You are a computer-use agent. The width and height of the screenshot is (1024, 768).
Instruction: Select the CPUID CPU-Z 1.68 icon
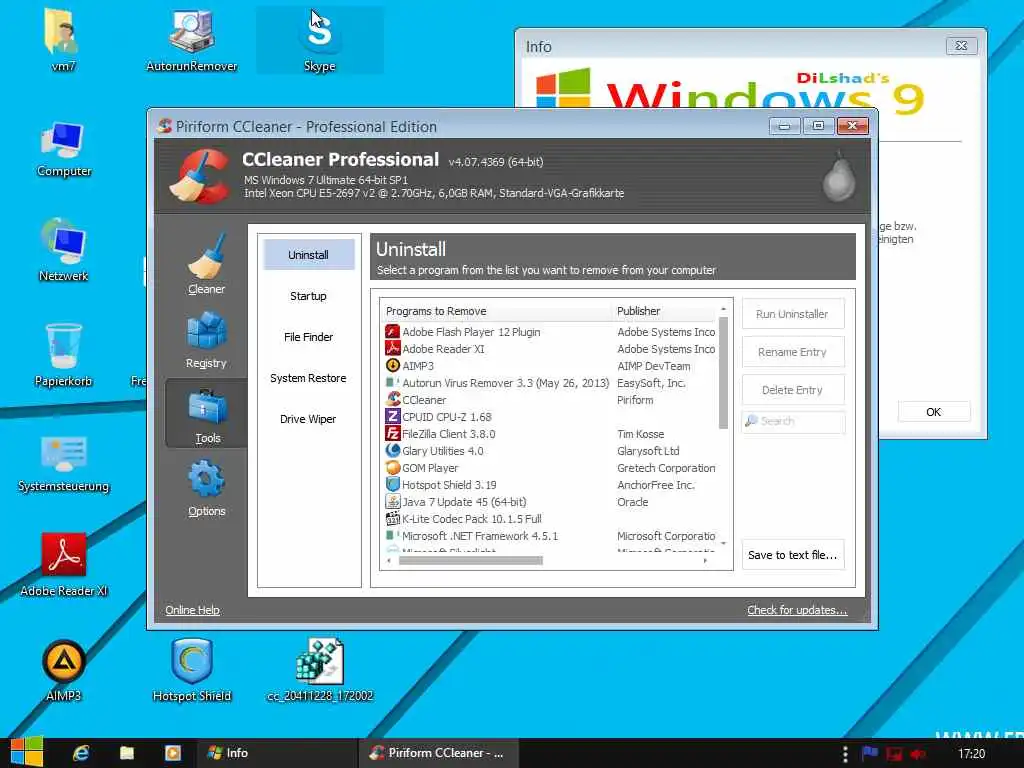392,417
